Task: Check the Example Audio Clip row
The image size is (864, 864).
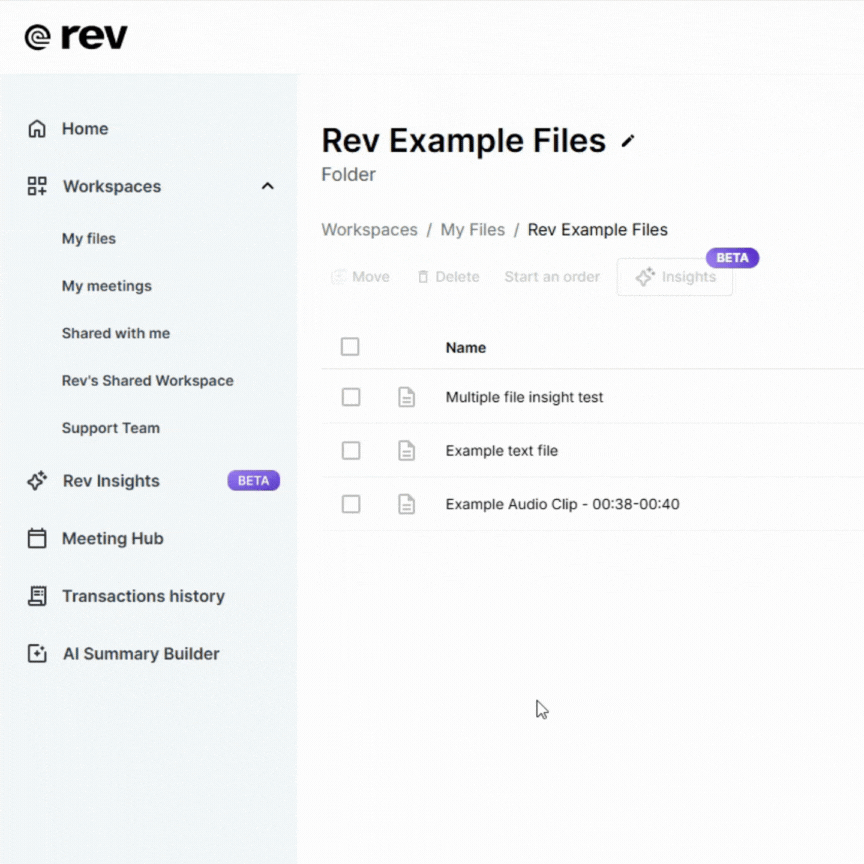Action: coord(351,504)
